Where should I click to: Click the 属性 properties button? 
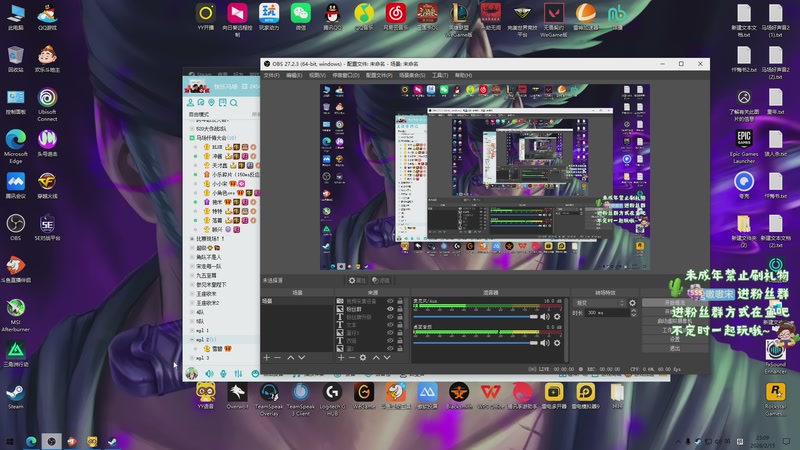357,280
